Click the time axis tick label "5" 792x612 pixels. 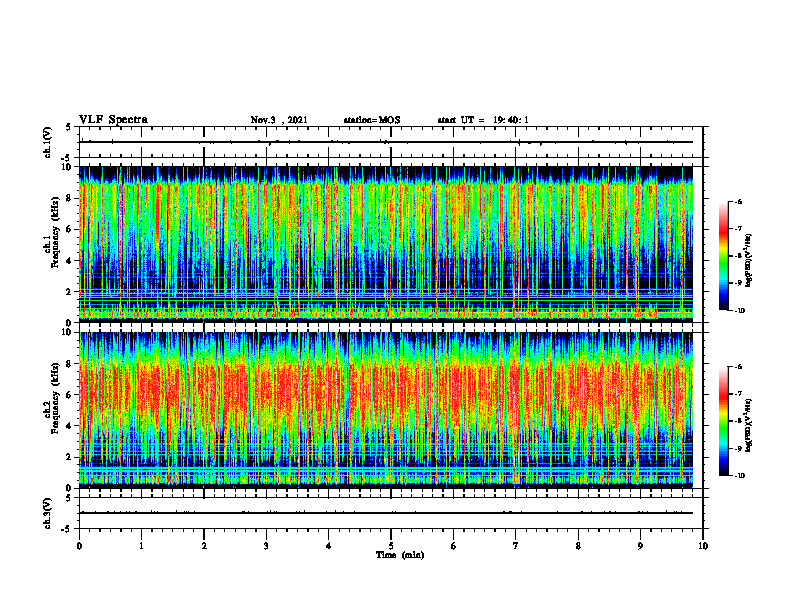[x=391, y=546]
